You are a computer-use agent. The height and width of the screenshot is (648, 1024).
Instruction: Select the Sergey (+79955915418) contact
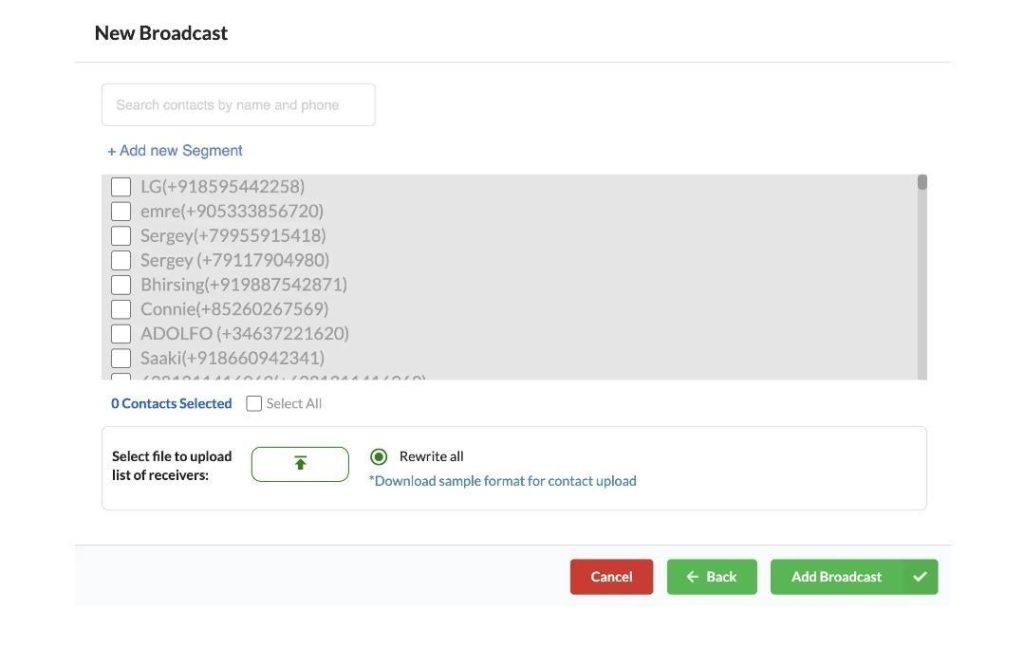121,235
